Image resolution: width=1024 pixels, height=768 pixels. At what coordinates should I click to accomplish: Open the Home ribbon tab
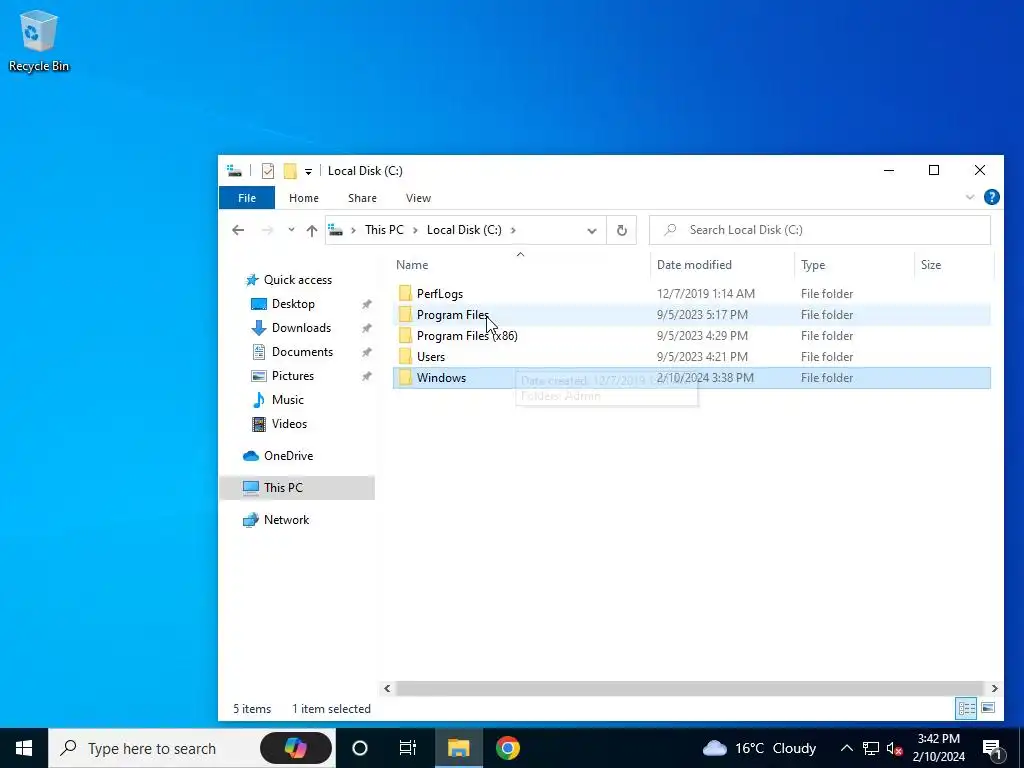click(x=304, y=198)
